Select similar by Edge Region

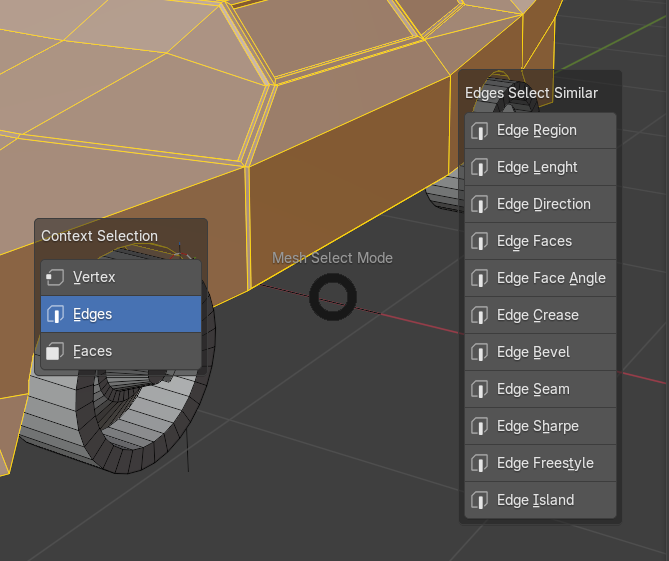click(540, 131)
